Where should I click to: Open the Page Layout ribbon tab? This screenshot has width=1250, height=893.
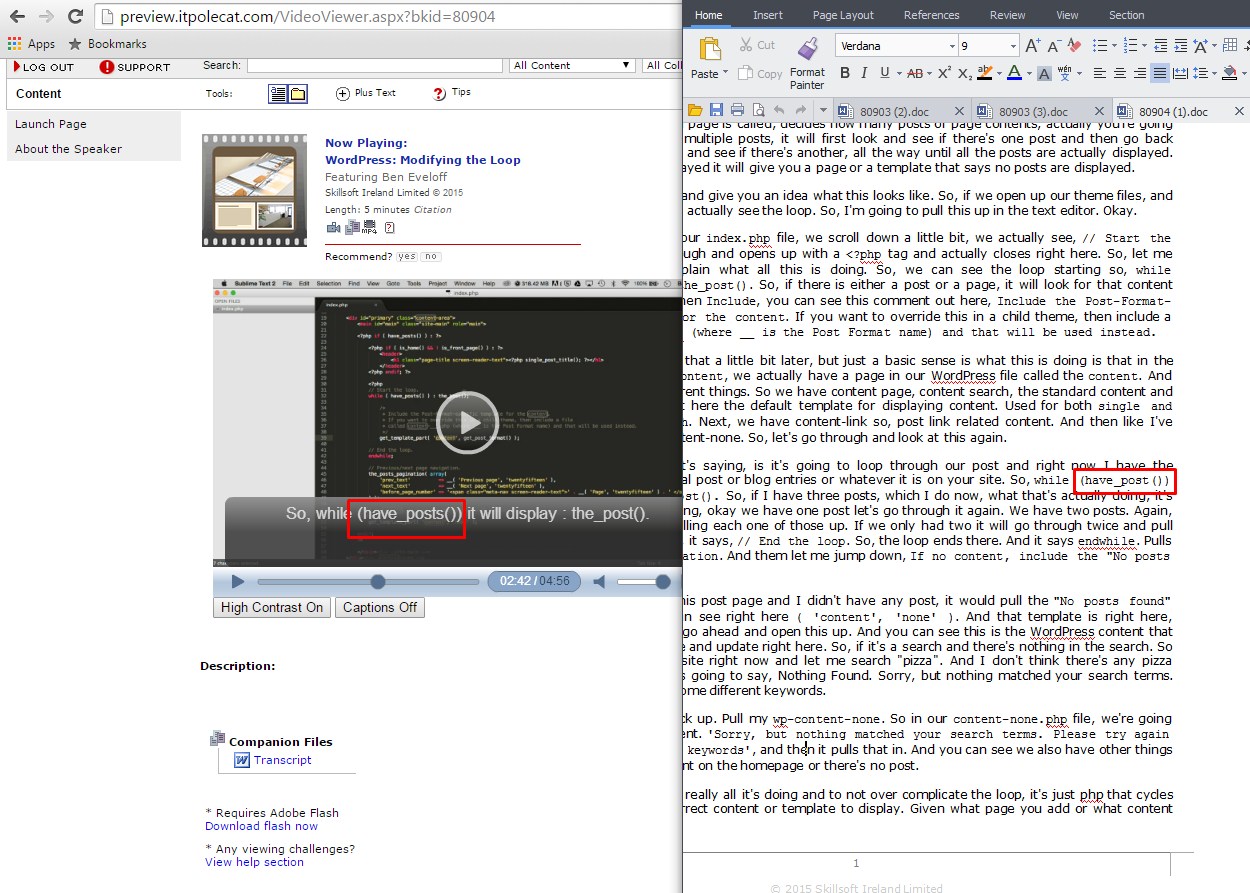(x=843, y=15)
